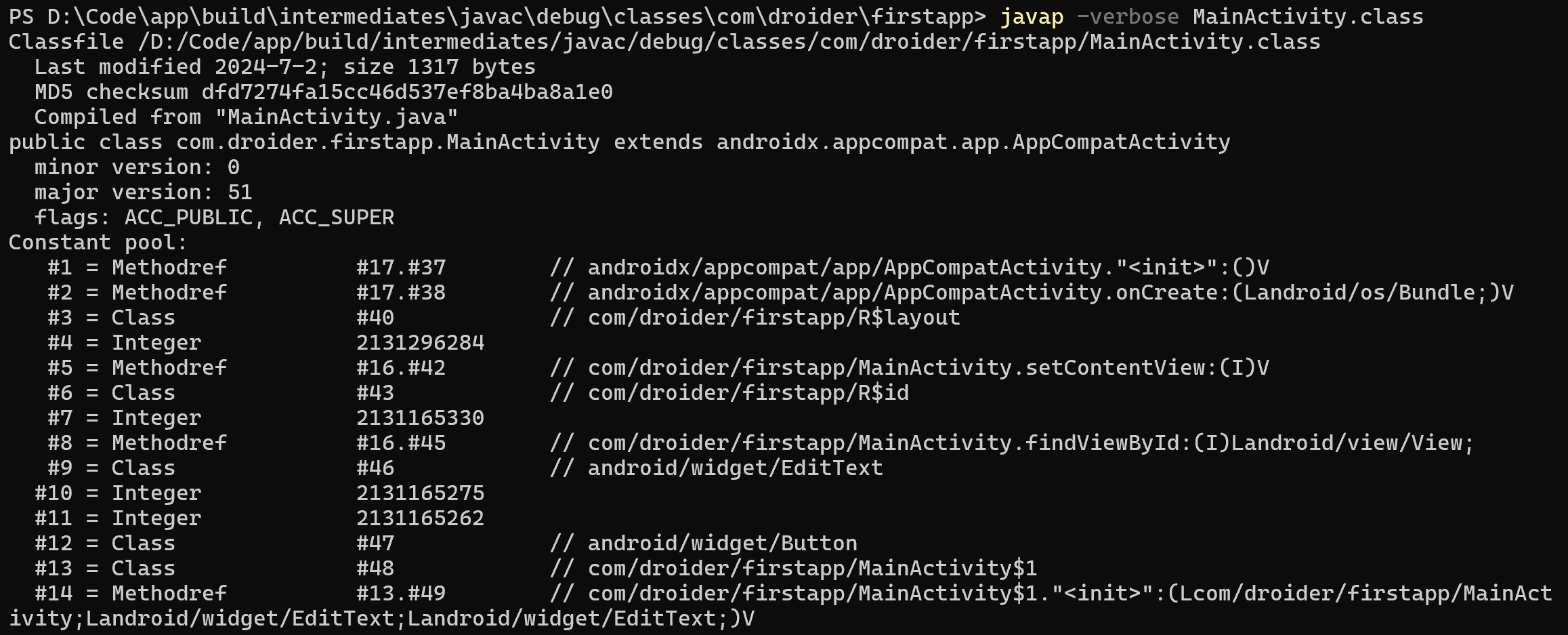Image resolution: width=1568 pixels, height=635 pixels.
Task: Click 'flags: ACC_PUBLIC, ACC_SUPER' line
Action: point(214,217)
